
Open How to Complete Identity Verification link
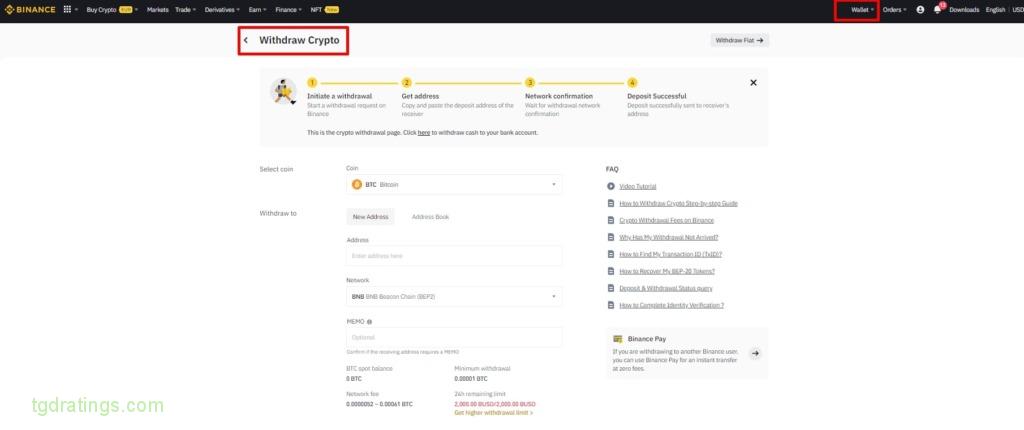(x=671, y=305)
